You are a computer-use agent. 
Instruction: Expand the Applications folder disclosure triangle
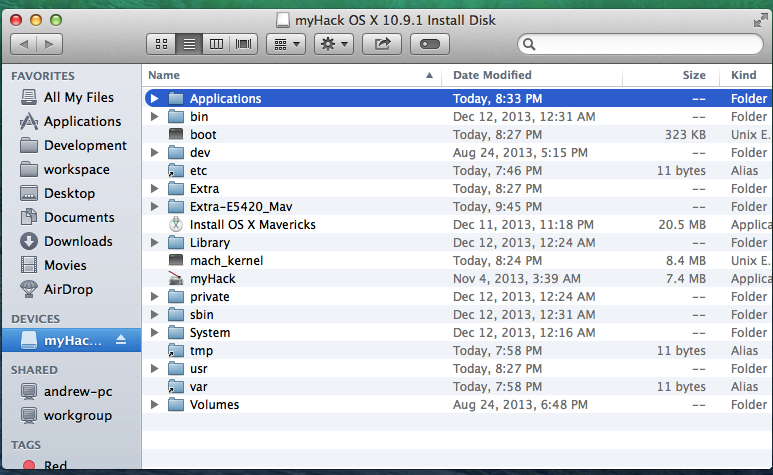click(x=154, y=99)
